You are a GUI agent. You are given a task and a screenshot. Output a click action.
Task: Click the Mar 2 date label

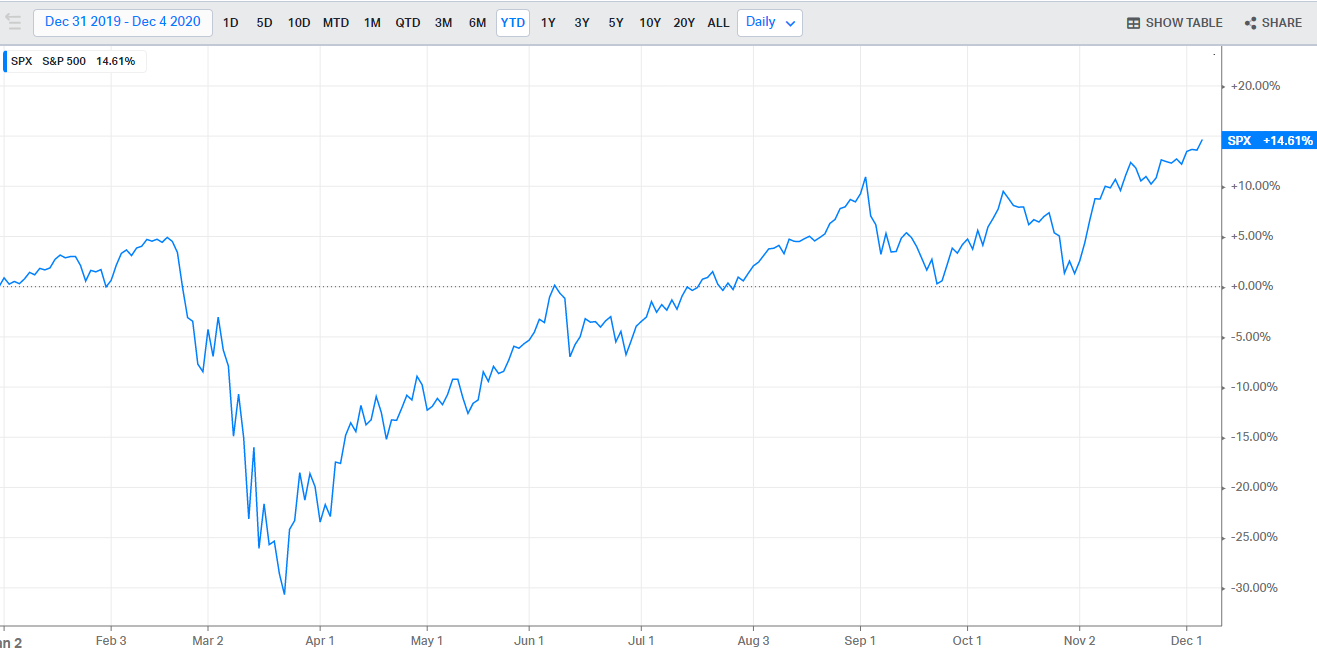pos(206,640)
